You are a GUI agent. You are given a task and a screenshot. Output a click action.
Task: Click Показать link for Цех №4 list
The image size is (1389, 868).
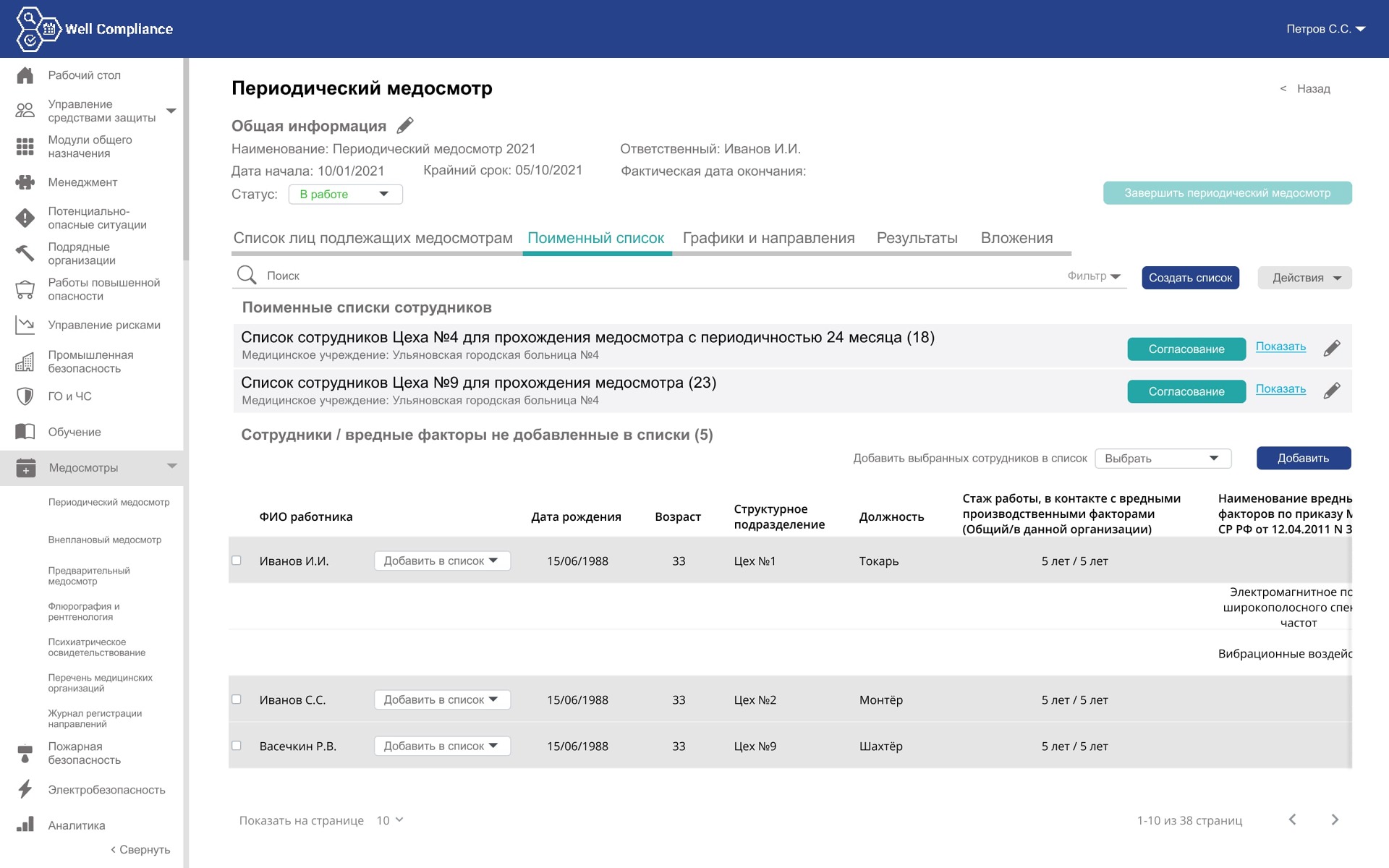click(1280, 346)
